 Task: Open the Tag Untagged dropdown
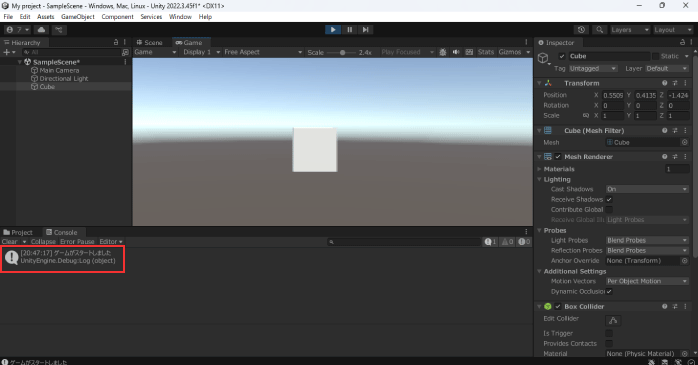click(x=593, y=69)
